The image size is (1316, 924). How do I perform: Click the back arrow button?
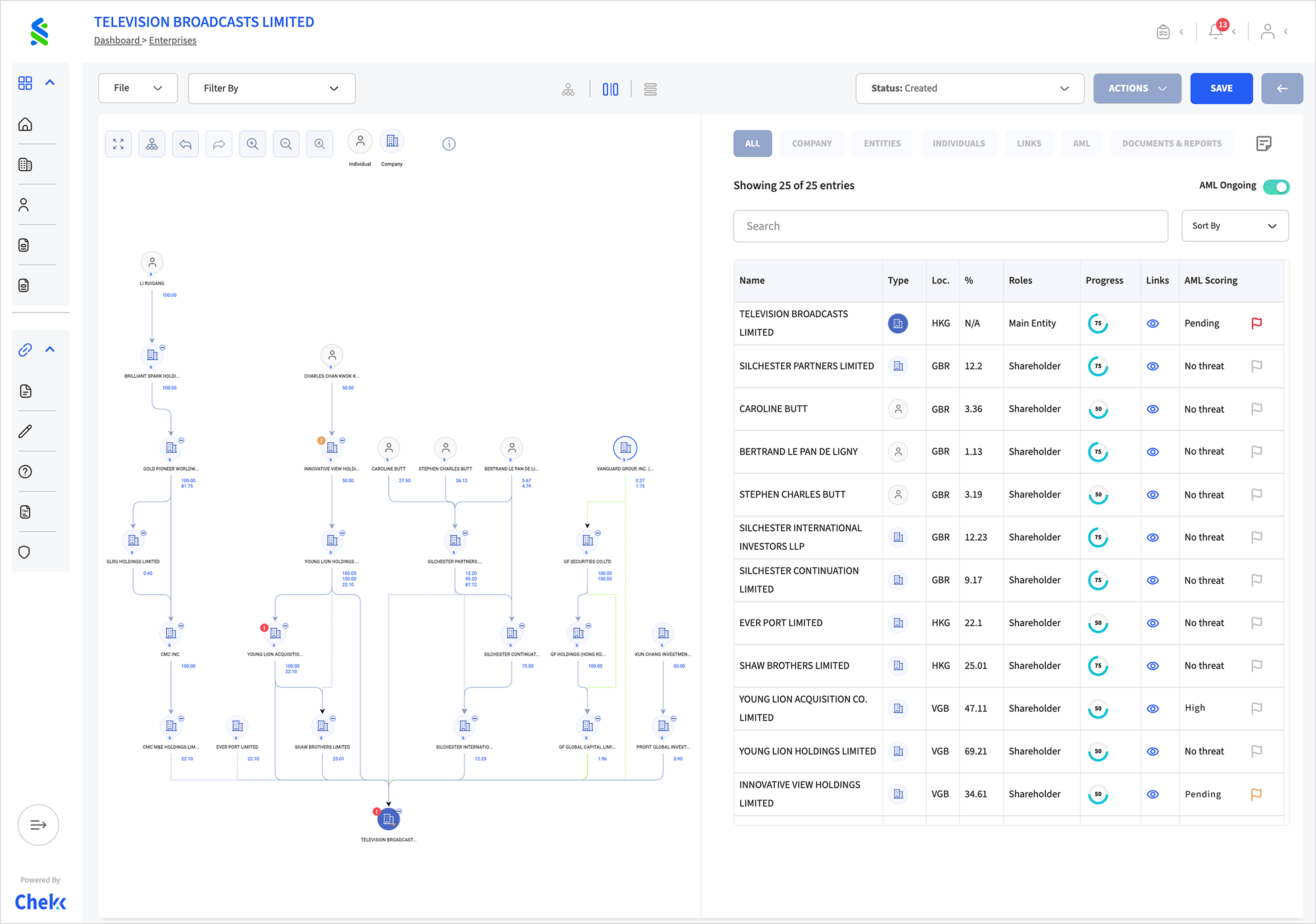pos(1282,88)
